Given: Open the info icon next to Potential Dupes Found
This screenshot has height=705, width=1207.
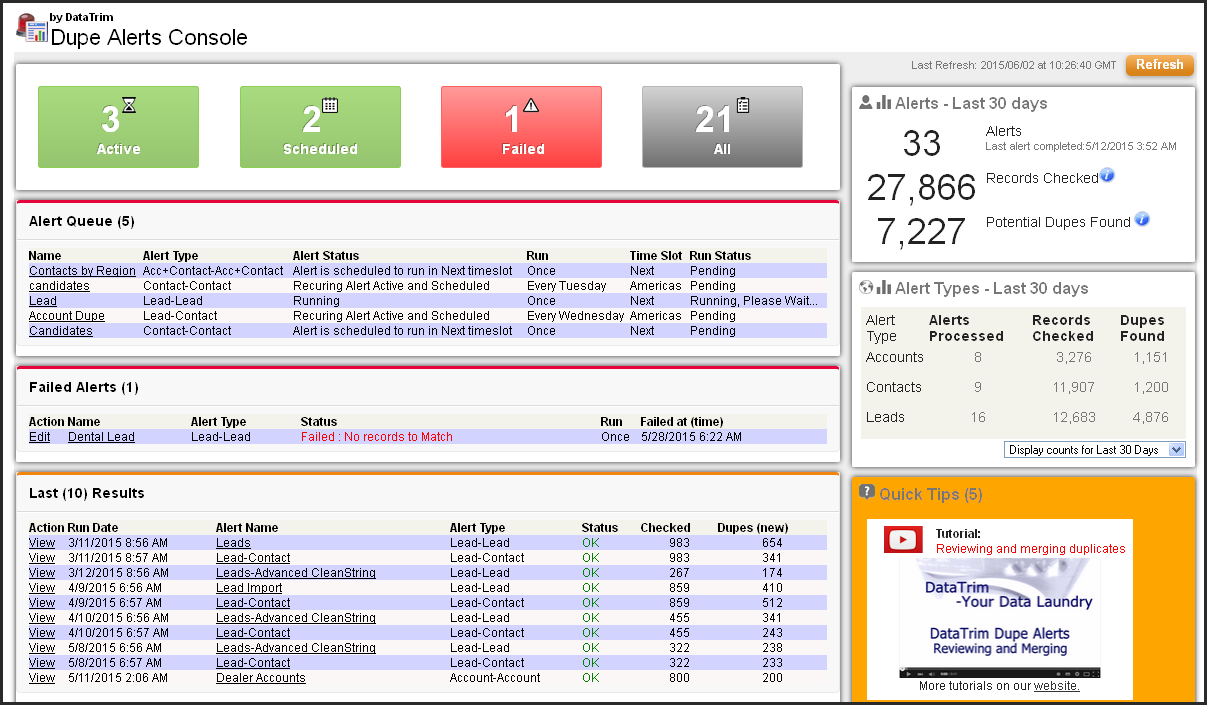Looking at the screenshot, I should 1142,219.
